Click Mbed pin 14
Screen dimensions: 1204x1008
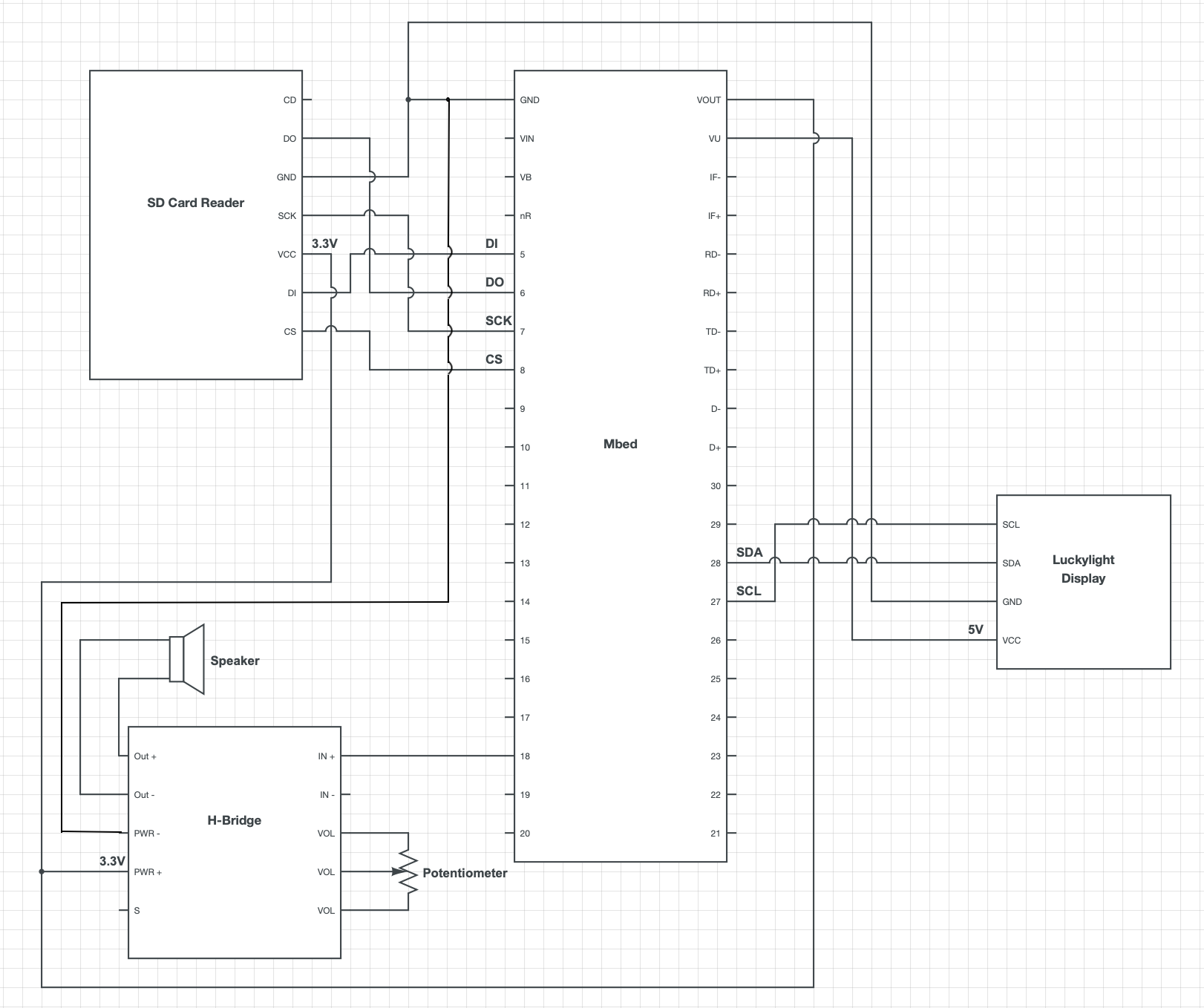tap(525, 602)
